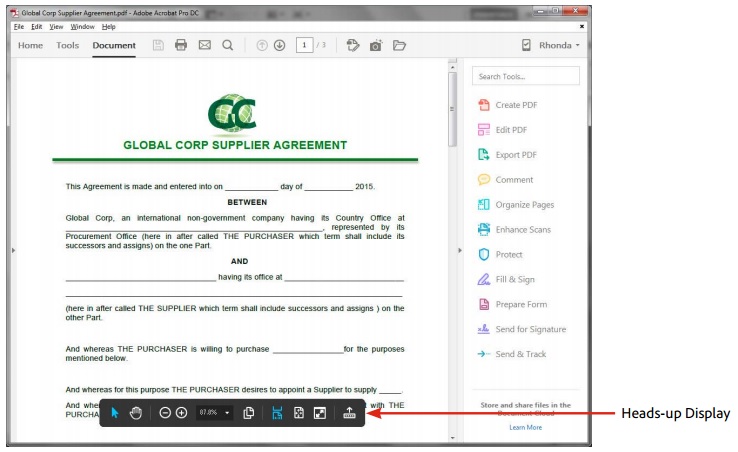Toggle fit-width scrolling page mode
Image resolution: width=738 pixels, height=452 pixels.
(x=277, y=413)
